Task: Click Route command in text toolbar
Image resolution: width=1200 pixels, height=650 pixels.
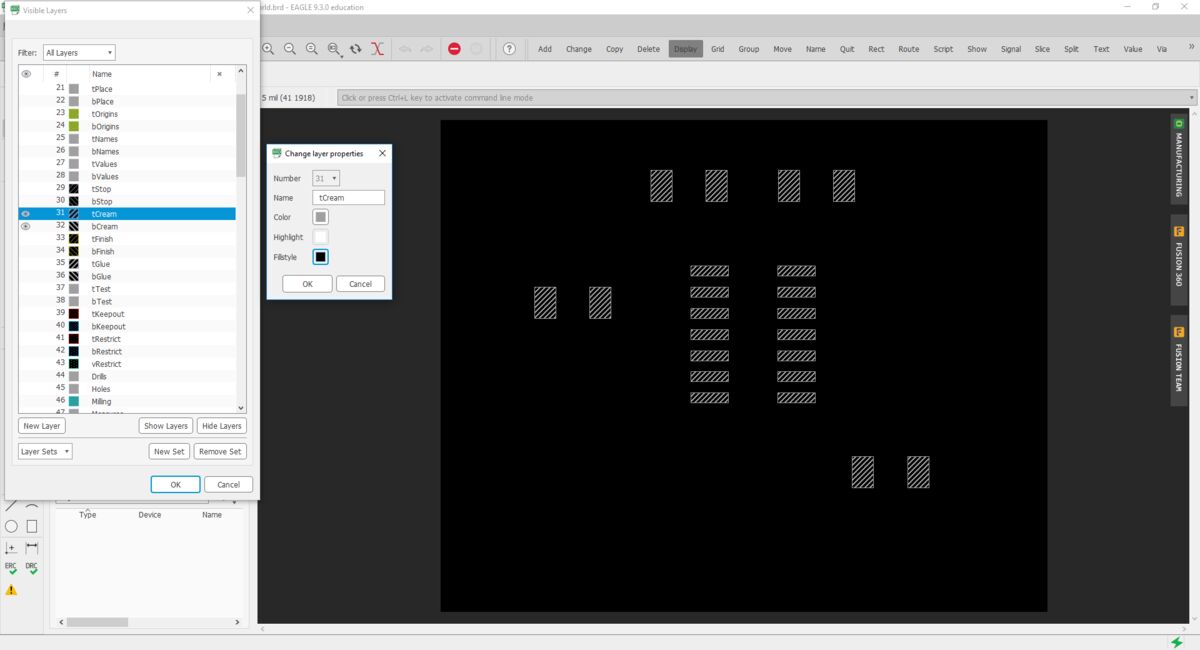Action: click(908, 49)
